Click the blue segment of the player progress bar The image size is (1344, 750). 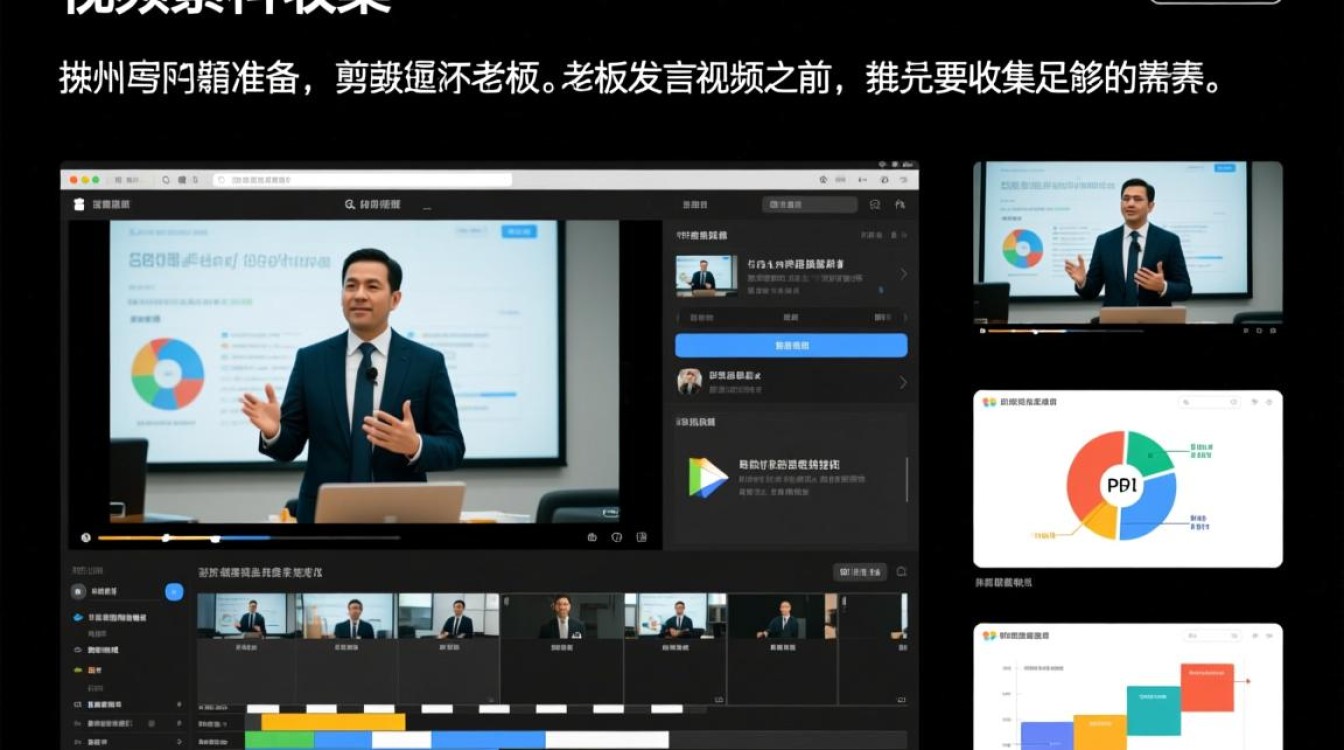pos(243,538)
